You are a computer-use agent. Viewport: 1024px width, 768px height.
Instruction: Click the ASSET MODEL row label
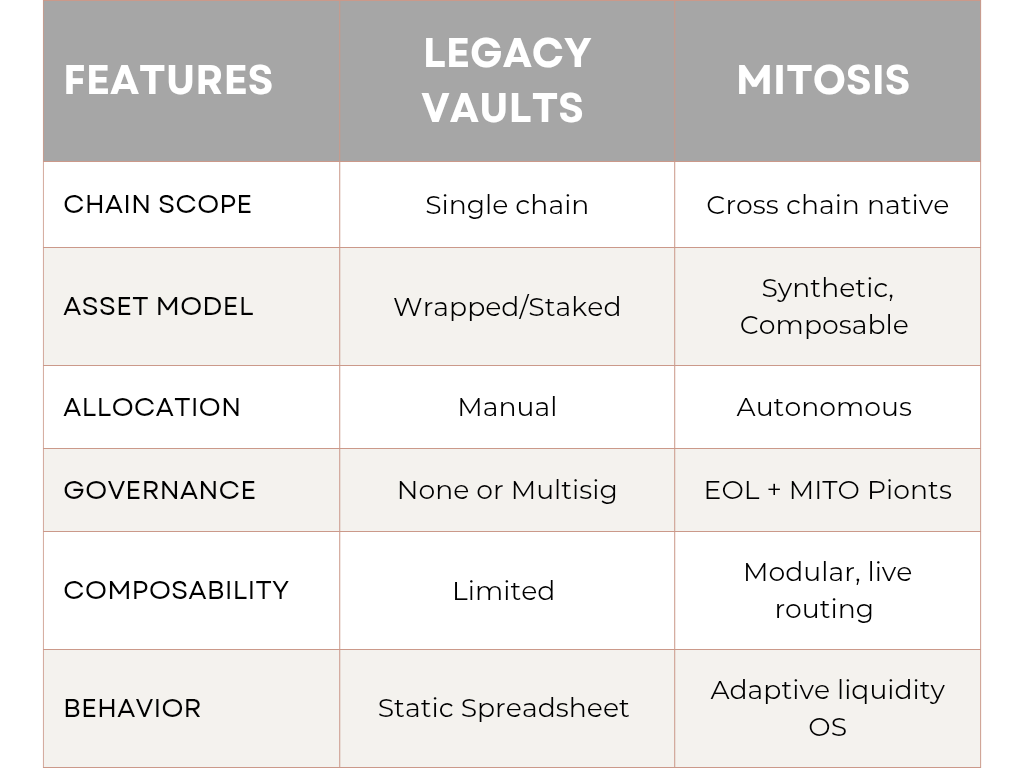(x=191, y=306)
